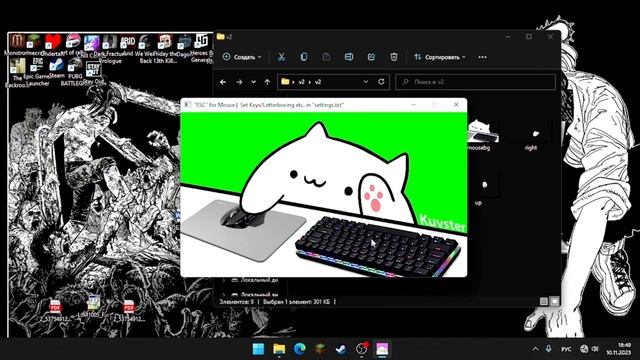Refresh the v2 folder view

[x=381, y=82]
